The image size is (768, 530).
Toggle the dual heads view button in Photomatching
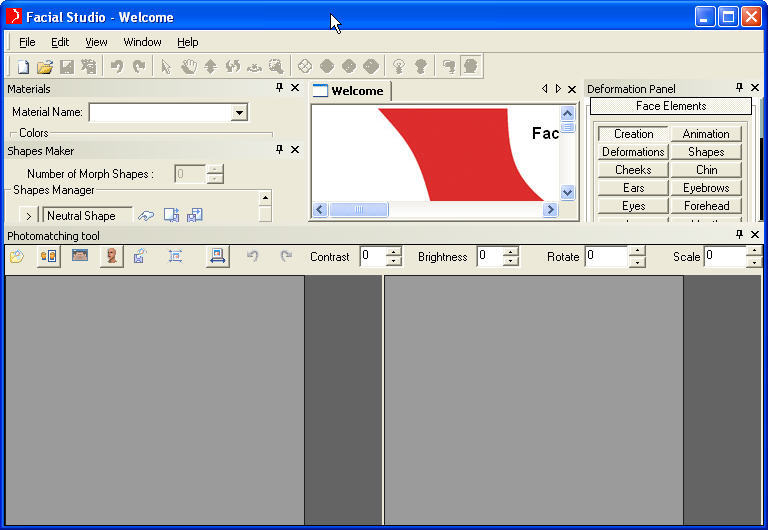[x=48, y=256]
